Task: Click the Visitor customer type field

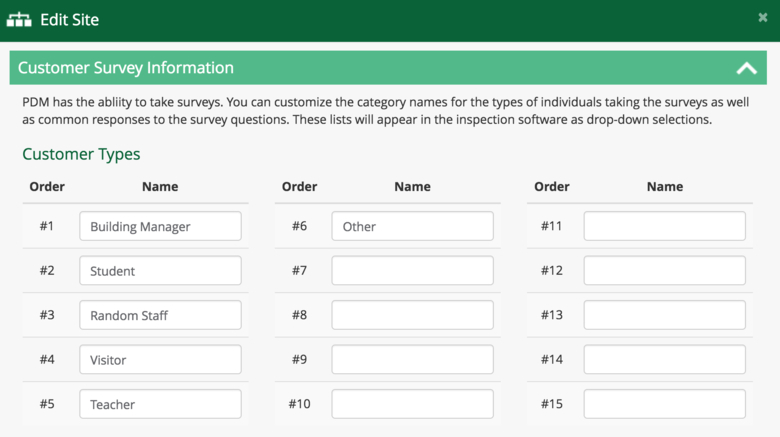Action: click(x=160, y=360)
